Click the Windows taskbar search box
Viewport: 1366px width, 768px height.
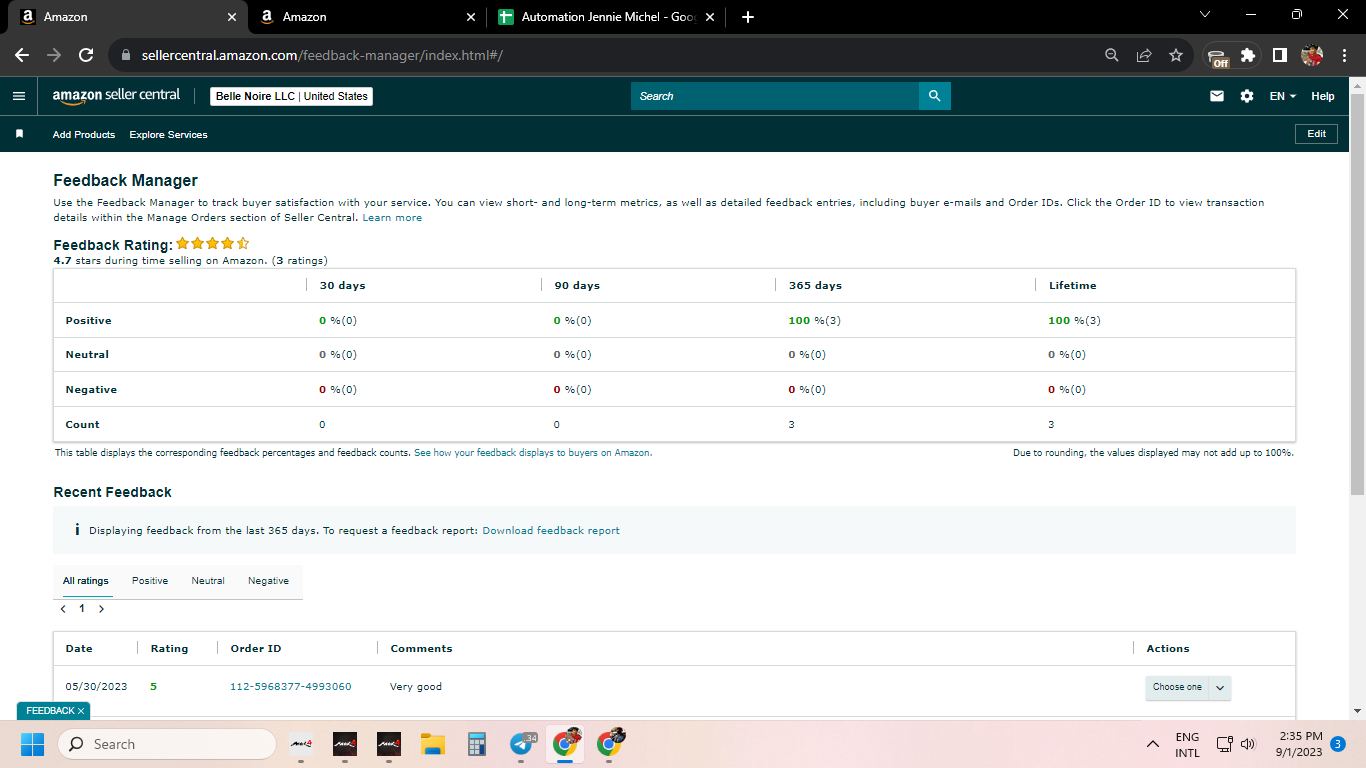[167, 744]
